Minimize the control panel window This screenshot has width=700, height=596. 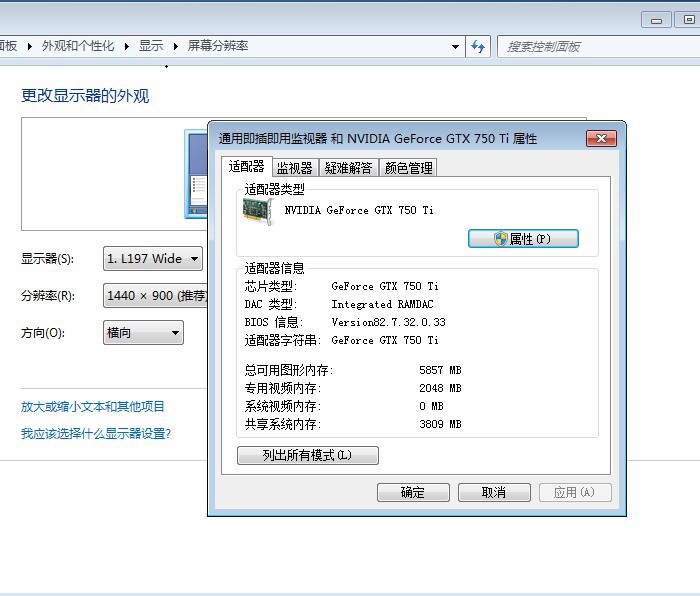(656, 20)
